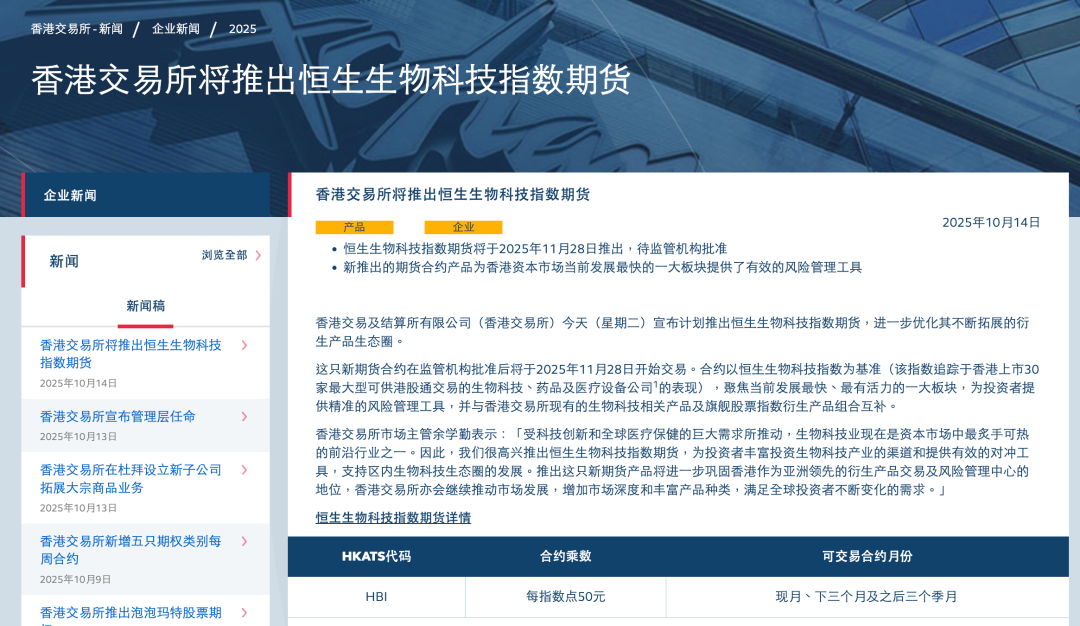Screen dimensions: 1080x626
Task: Select 2025 in the breadcrumb trail
Action: pyautogui.click(x=243, y=29)
